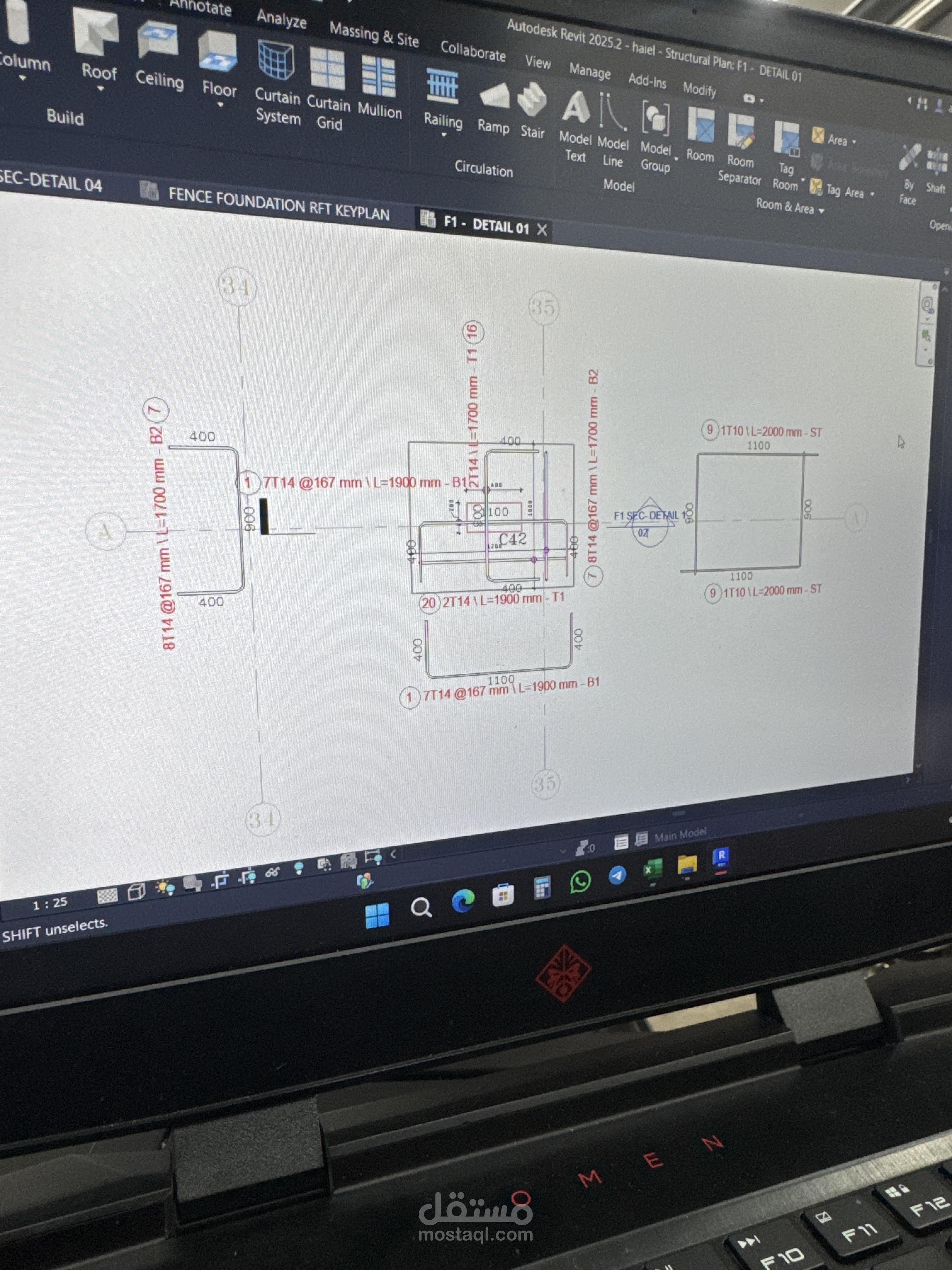
Task: Open the Add-Ins tab
Action: click(x=647, y=80)
